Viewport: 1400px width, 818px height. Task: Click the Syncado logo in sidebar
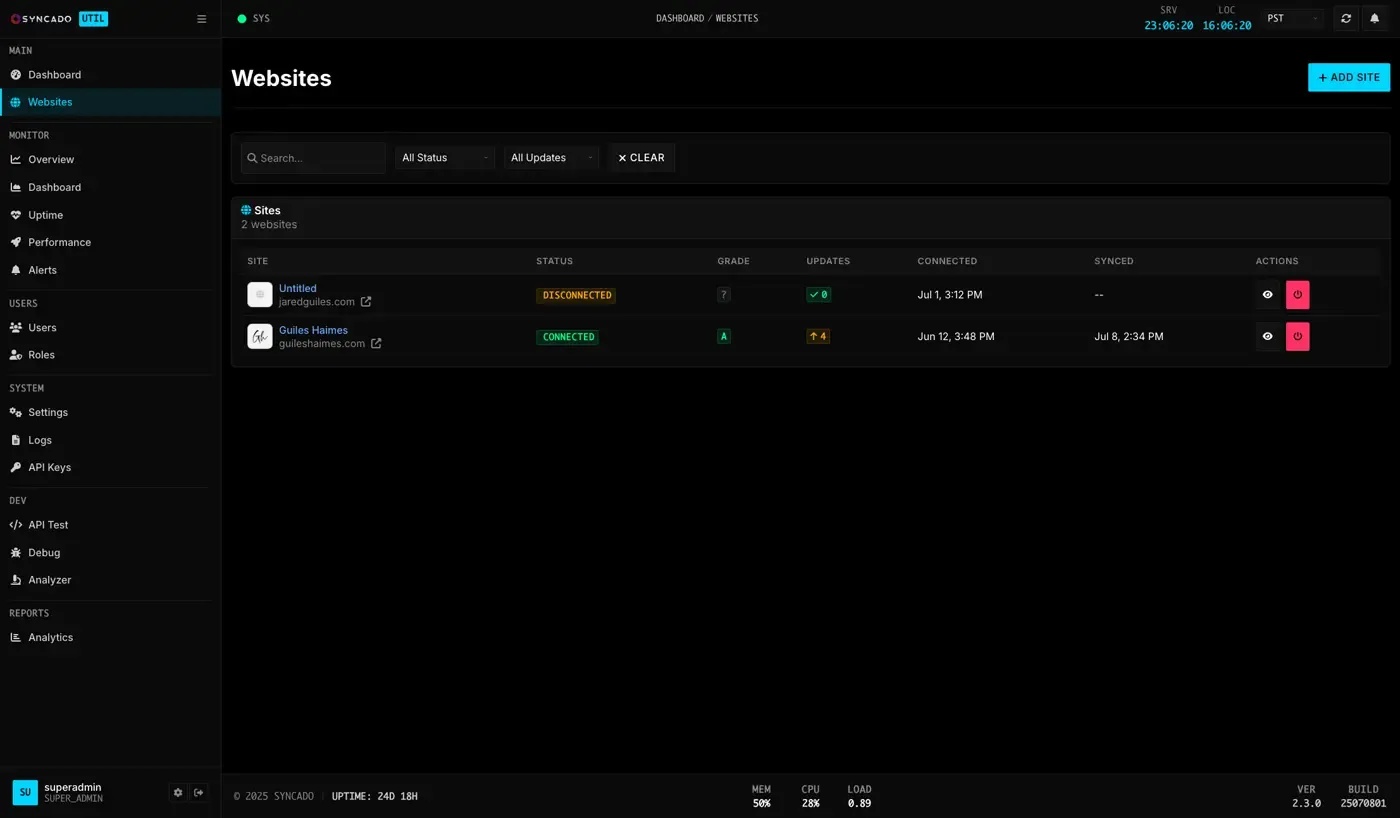coord(41,19)
